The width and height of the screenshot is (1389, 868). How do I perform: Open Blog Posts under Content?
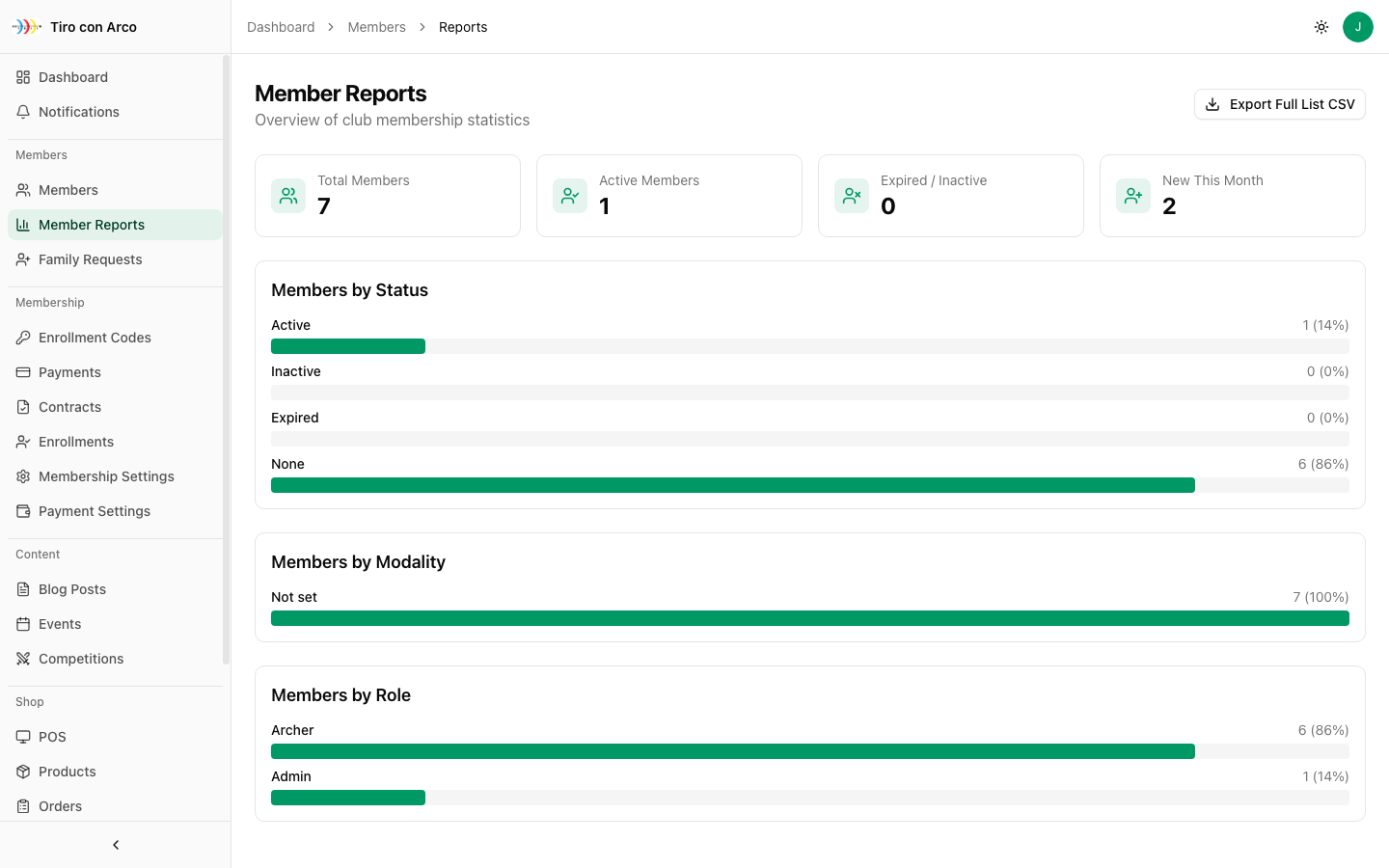pyautogui.click(x=71, y=589)
